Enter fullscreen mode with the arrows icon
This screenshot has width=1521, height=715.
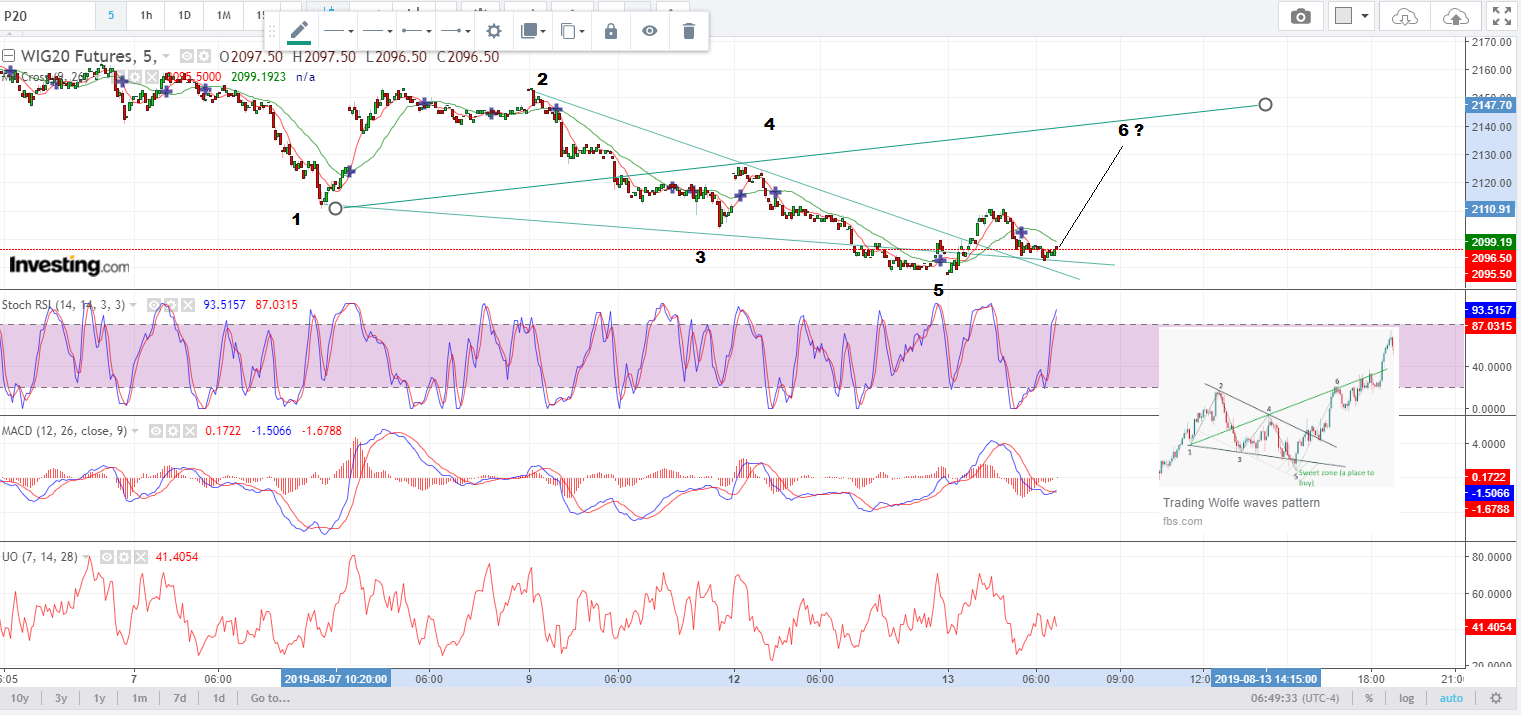coord(1501,16)
